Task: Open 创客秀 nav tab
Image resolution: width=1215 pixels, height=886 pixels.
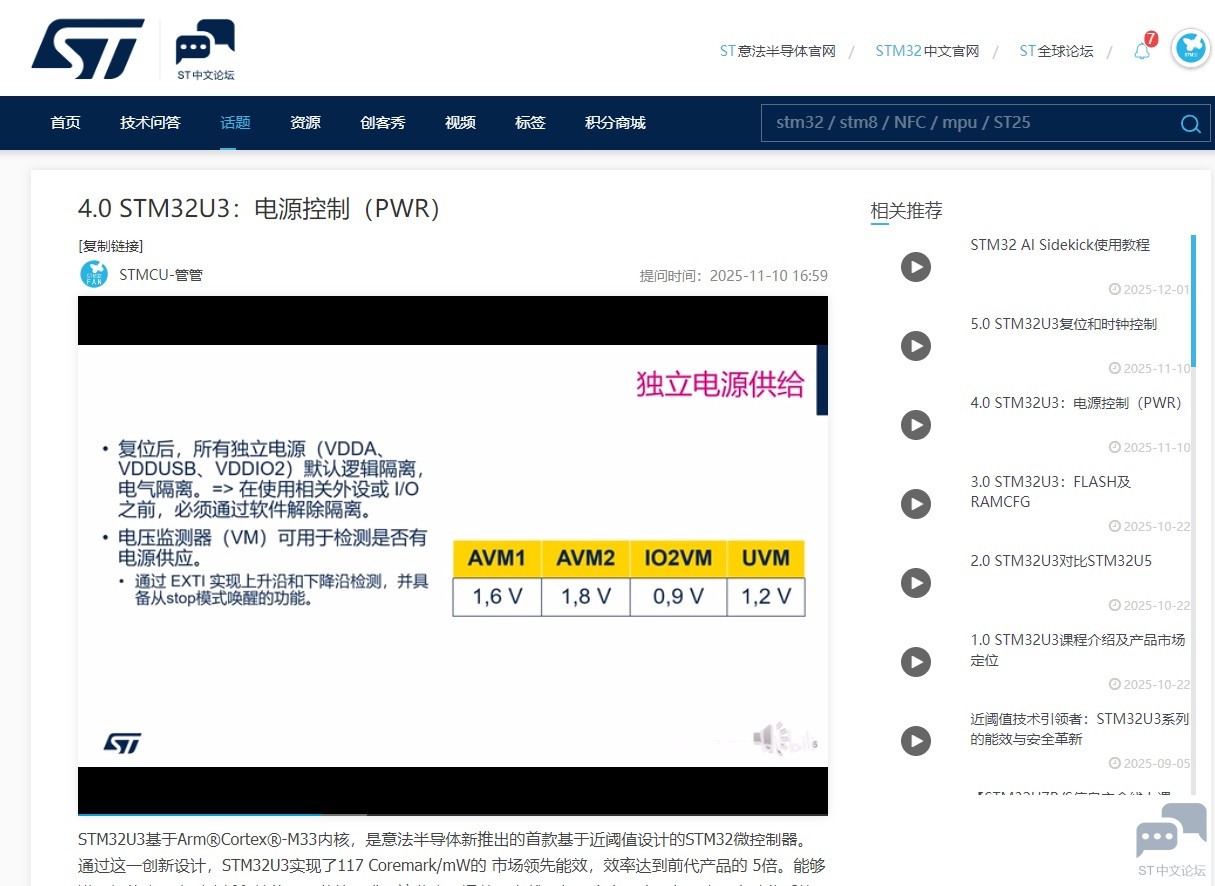Action: (x=383, y=123)
